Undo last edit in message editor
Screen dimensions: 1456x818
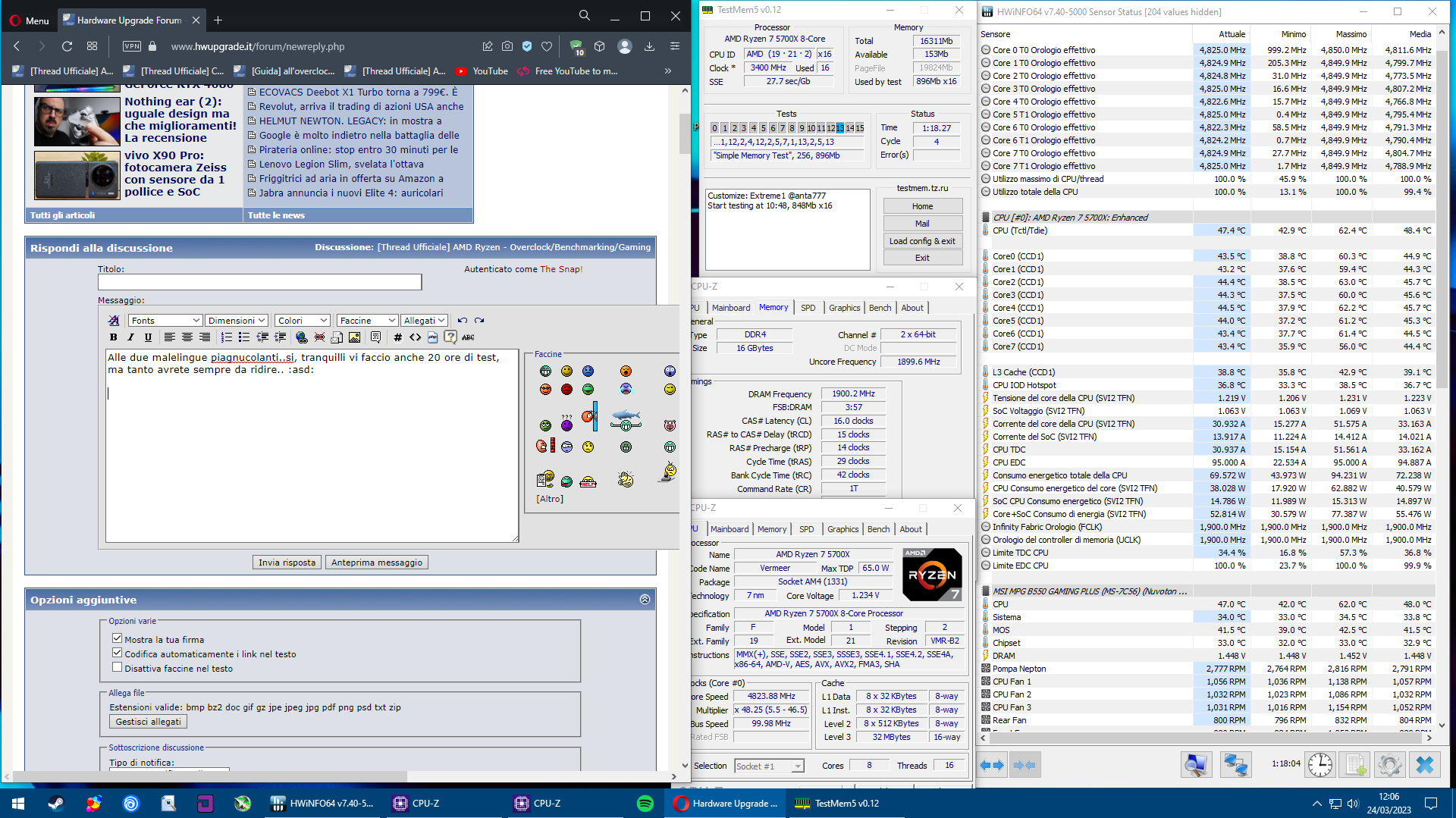(x=463, y=321)
